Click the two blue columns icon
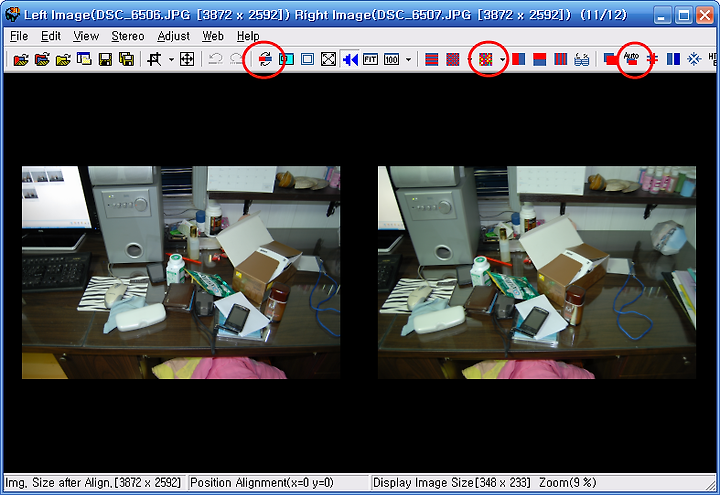This screenshot has height=495, width=720. pos(673,59)
